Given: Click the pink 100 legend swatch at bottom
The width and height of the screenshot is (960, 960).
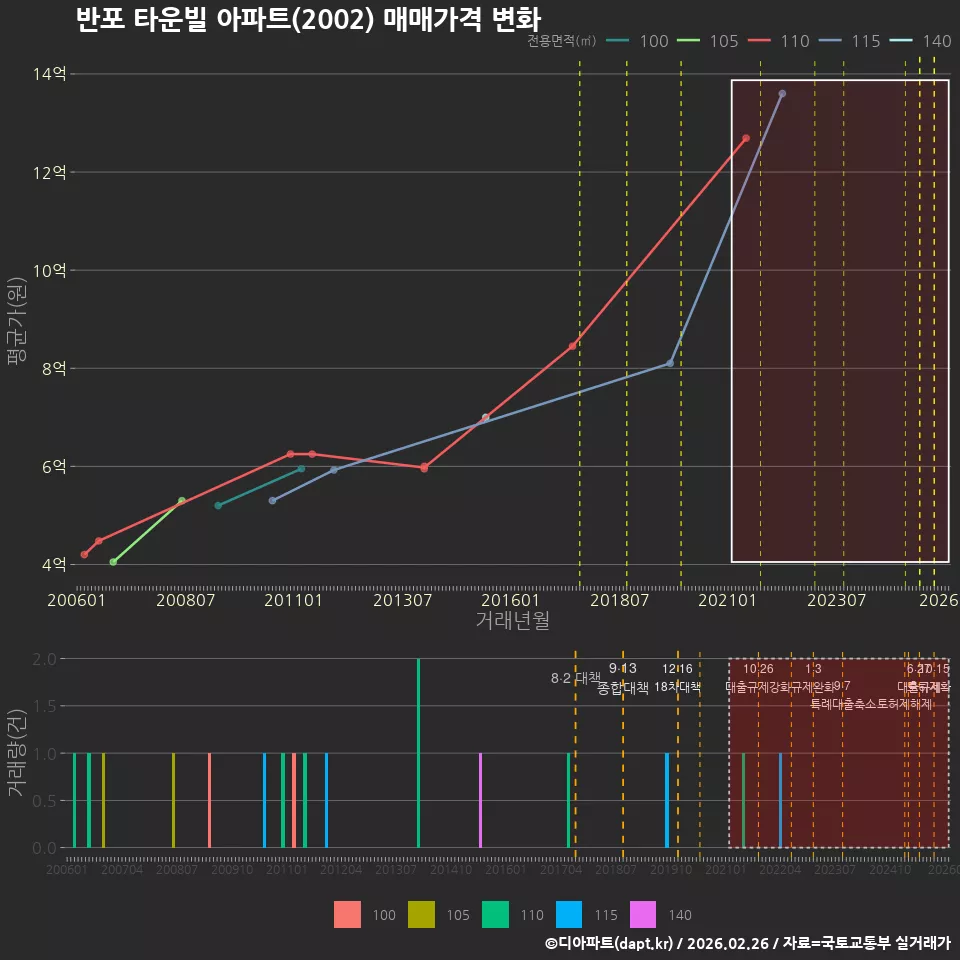Looking at the screenshot, I should [347, 915].
